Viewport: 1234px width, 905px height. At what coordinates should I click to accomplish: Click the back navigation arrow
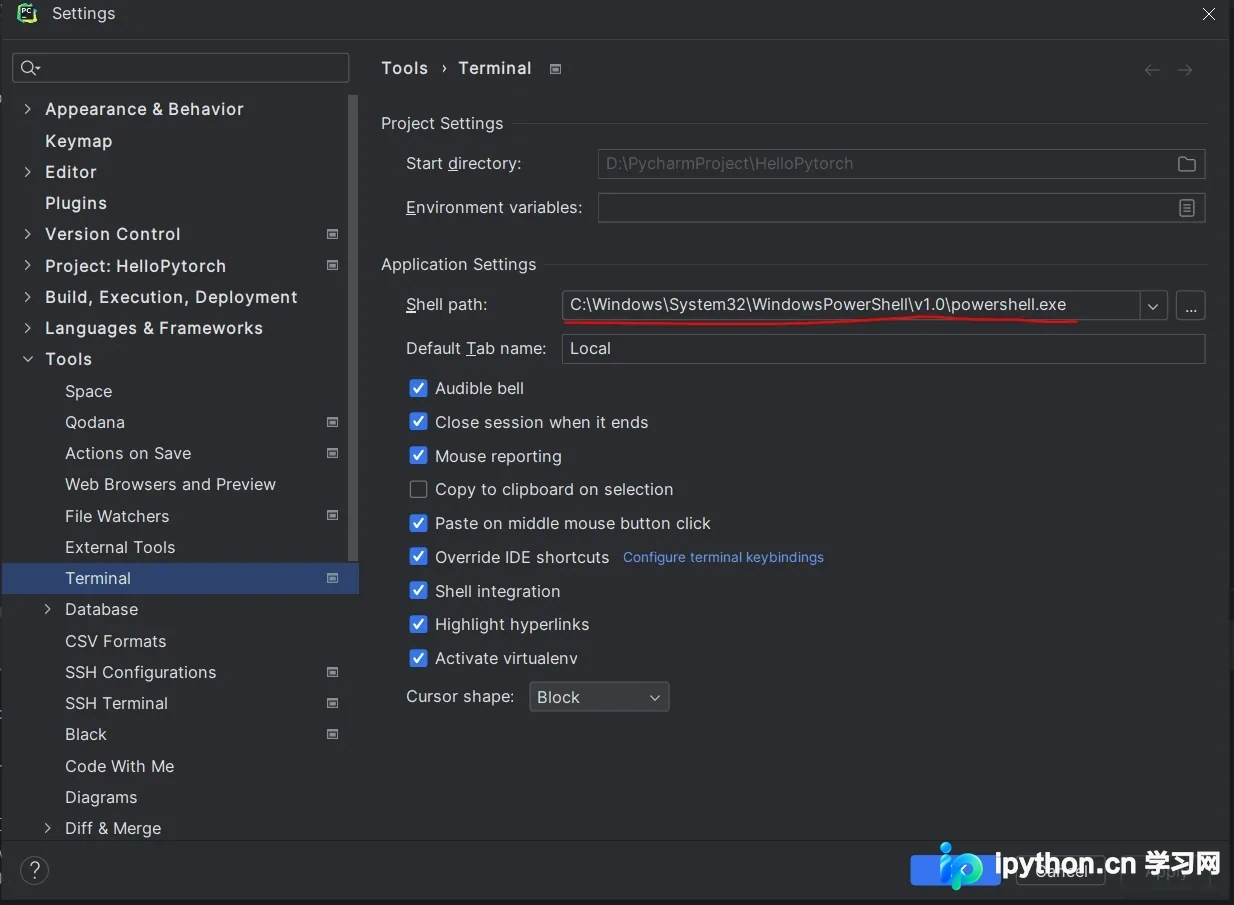point(1152,70)
